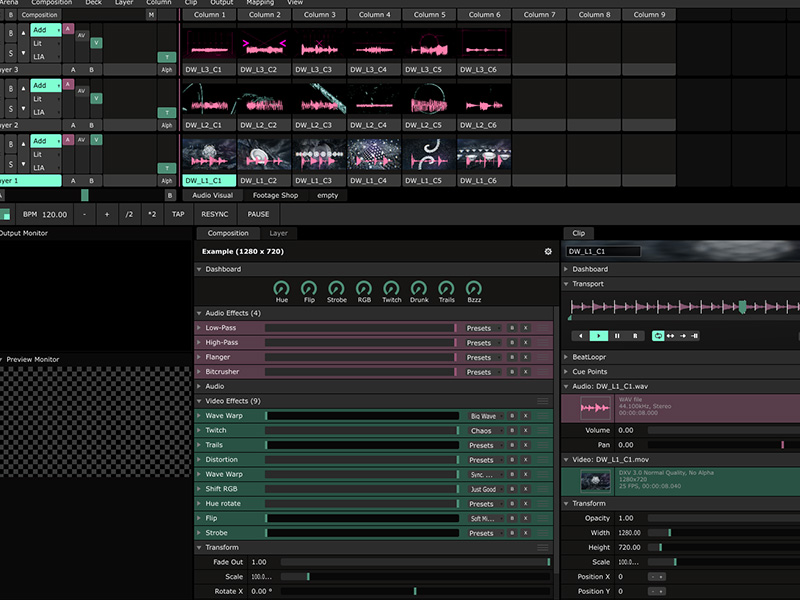This screenshot has height=600, width=800.
Task: Click the RESYNC button
Action: pyautogui.click(x=213, y=214)
